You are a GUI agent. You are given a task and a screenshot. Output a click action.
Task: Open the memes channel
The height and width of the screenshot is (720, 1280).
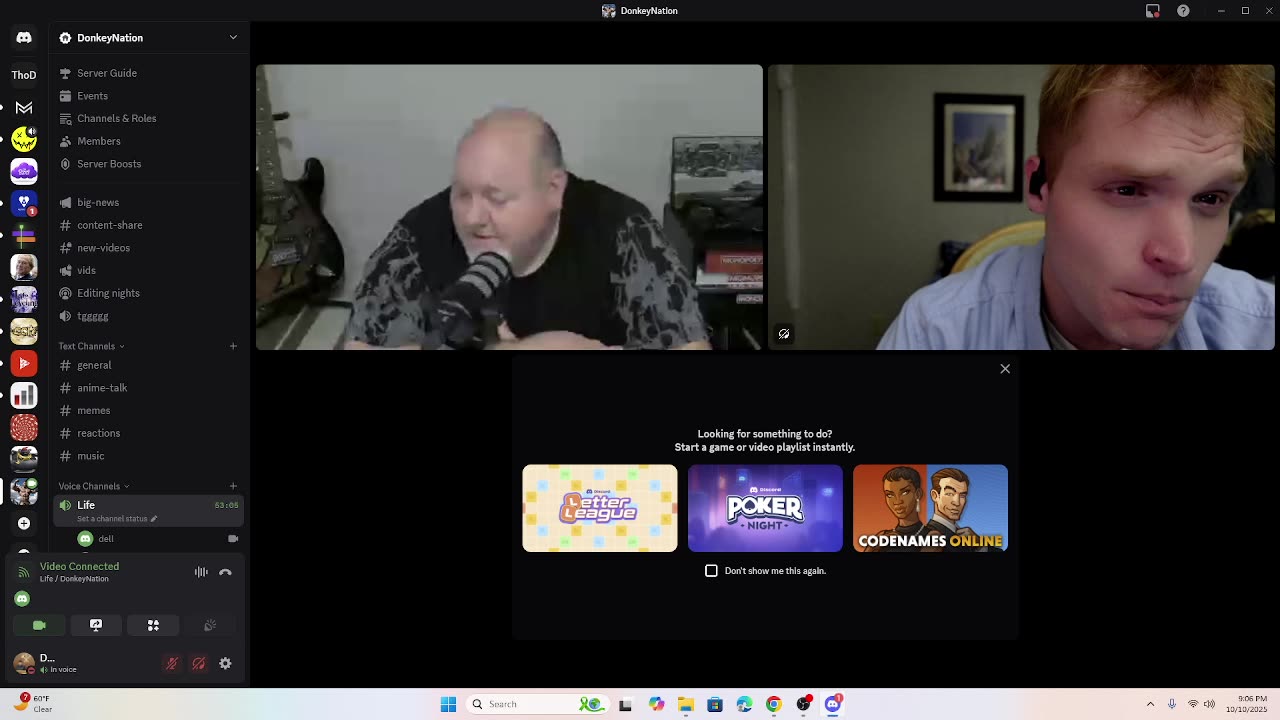[x=148, y=410]
